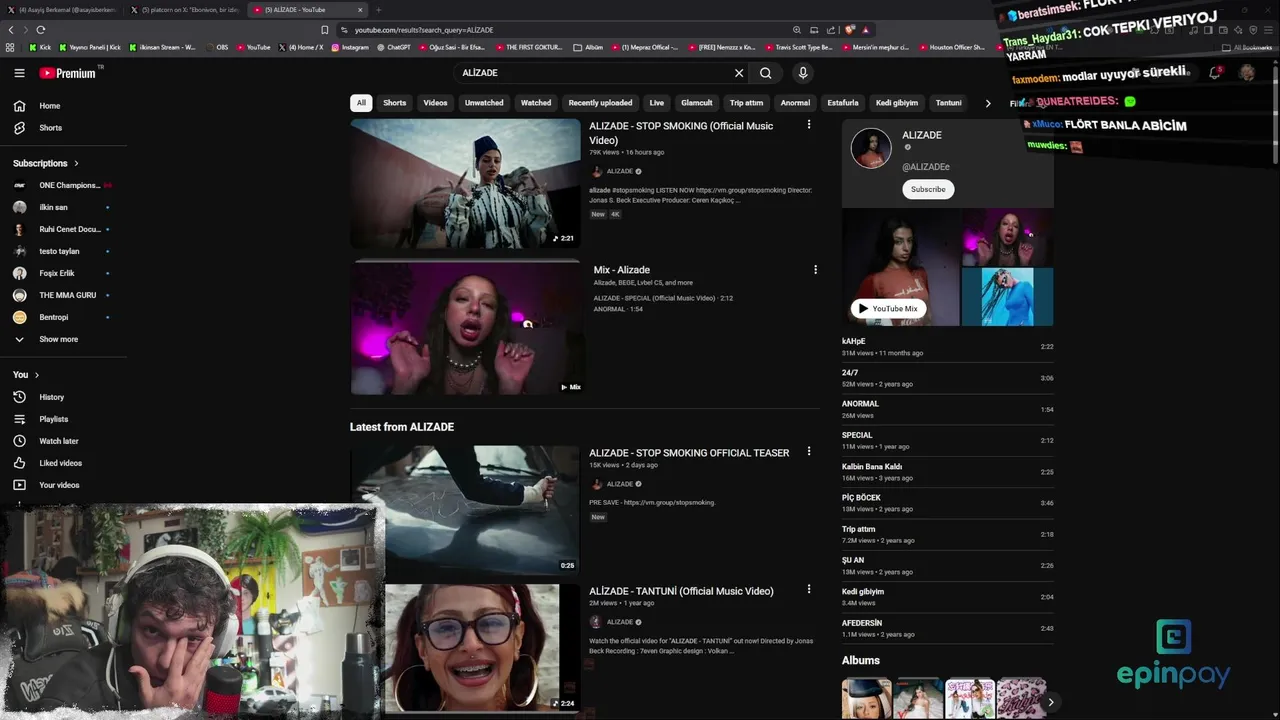Click the YouTube Premium logo
This screenshot has width=1280, height=720.
(68, 73)
